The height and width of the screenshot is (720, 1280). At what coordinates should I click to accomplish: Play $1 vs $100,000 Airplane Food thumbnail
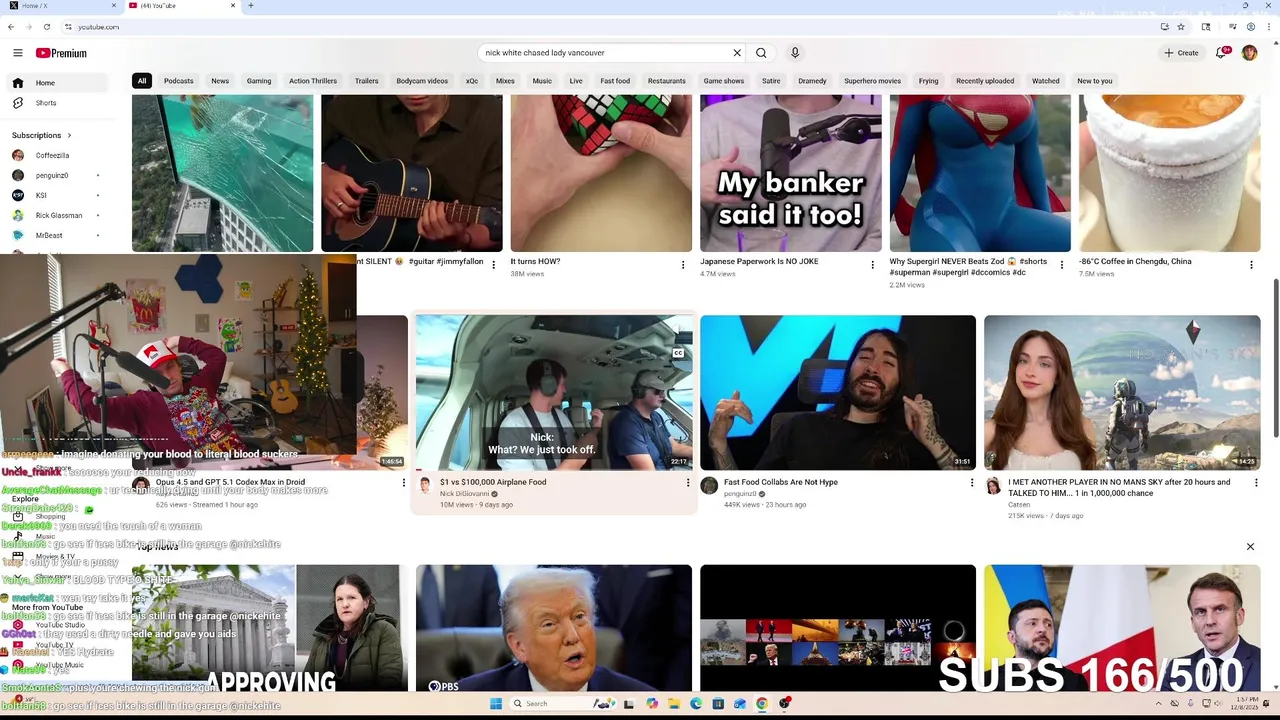point(554,393)
